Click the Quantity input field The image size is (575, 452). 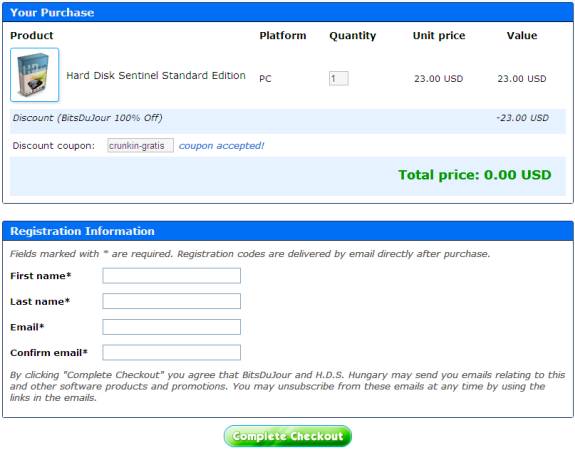point(338,78)
